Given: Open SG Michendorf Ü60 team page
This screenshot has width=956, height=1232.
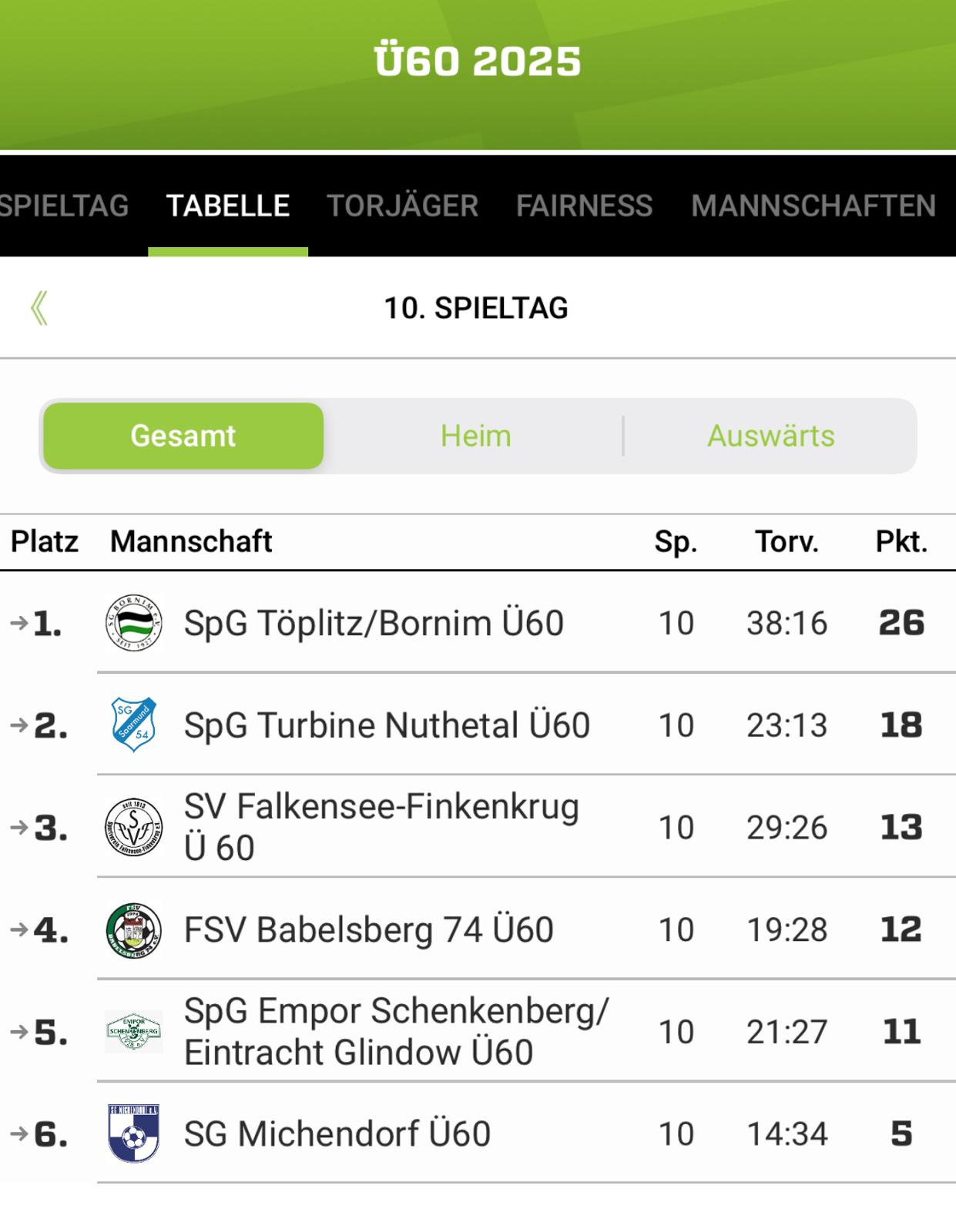Looking at the screenshot, I should (x=337, y=1134).
